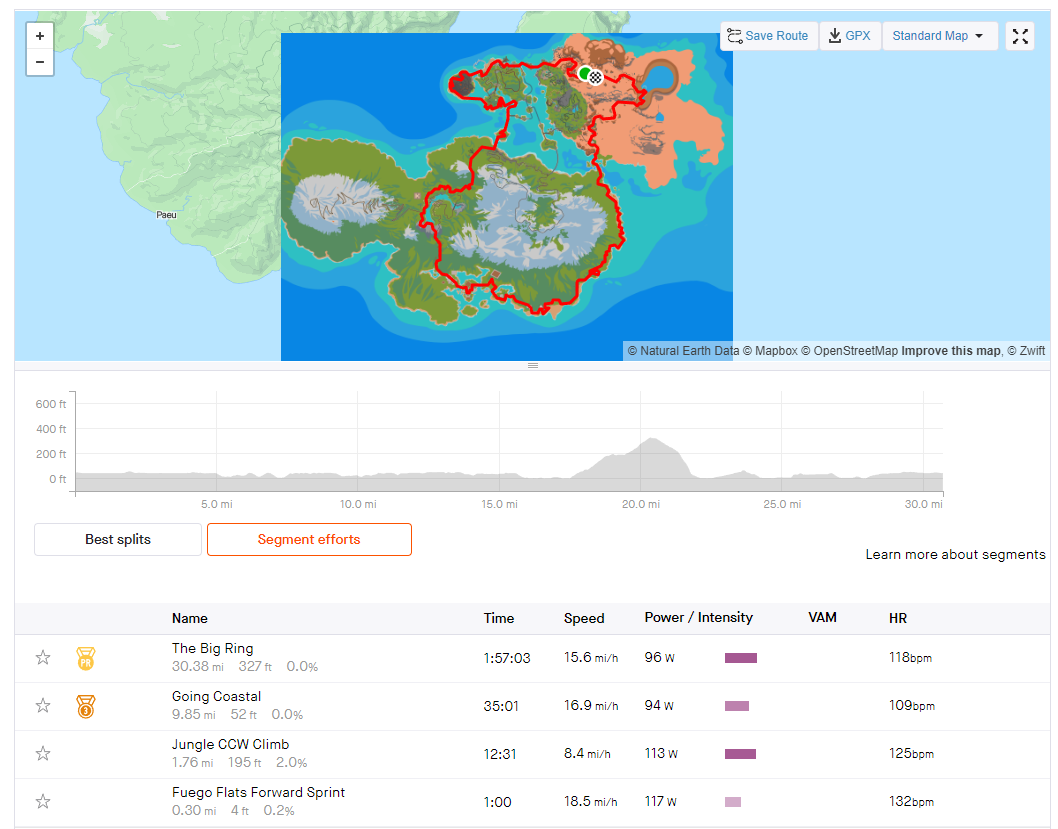Star the Jungle CCW Climb segment

point(43,753)
